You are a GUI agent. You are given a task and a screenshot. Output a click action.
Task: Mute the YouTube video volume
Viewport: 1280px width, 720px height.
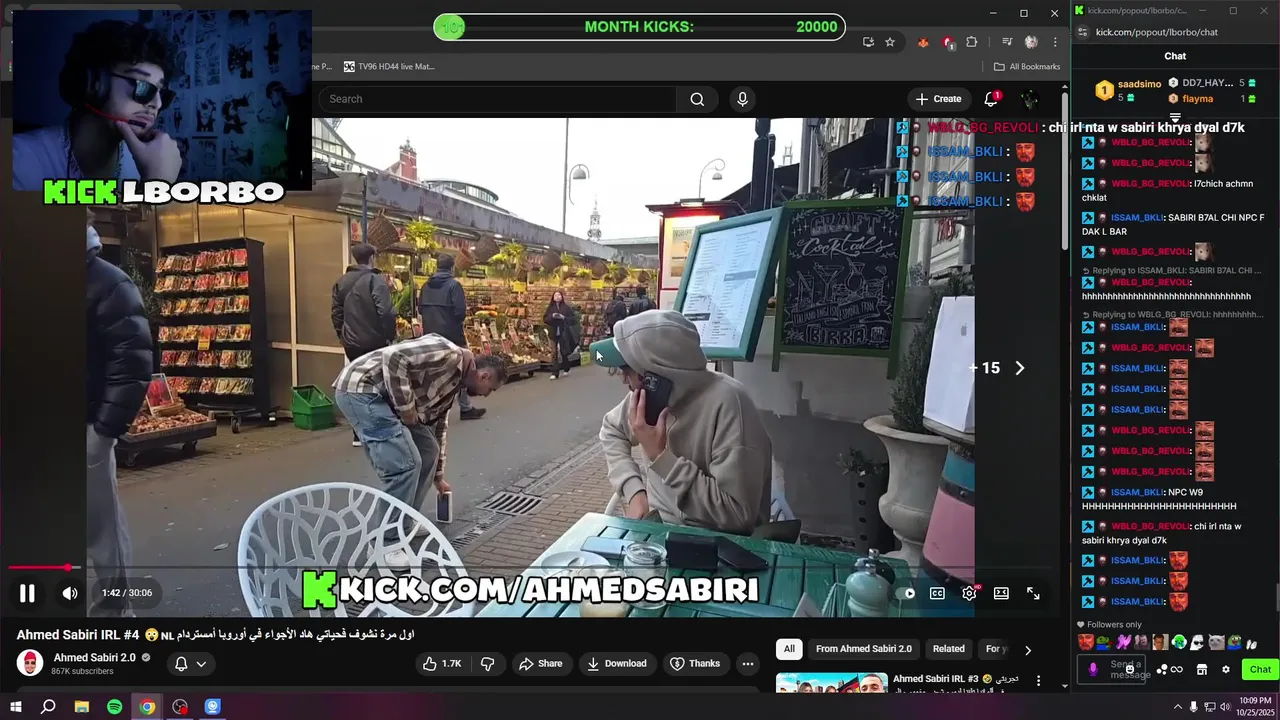tap(70, 593)
